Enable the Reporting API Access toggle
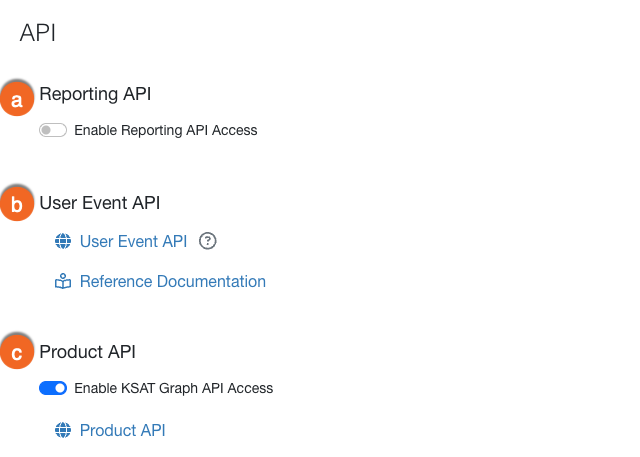The image size is (640, 457). [53, 130]
